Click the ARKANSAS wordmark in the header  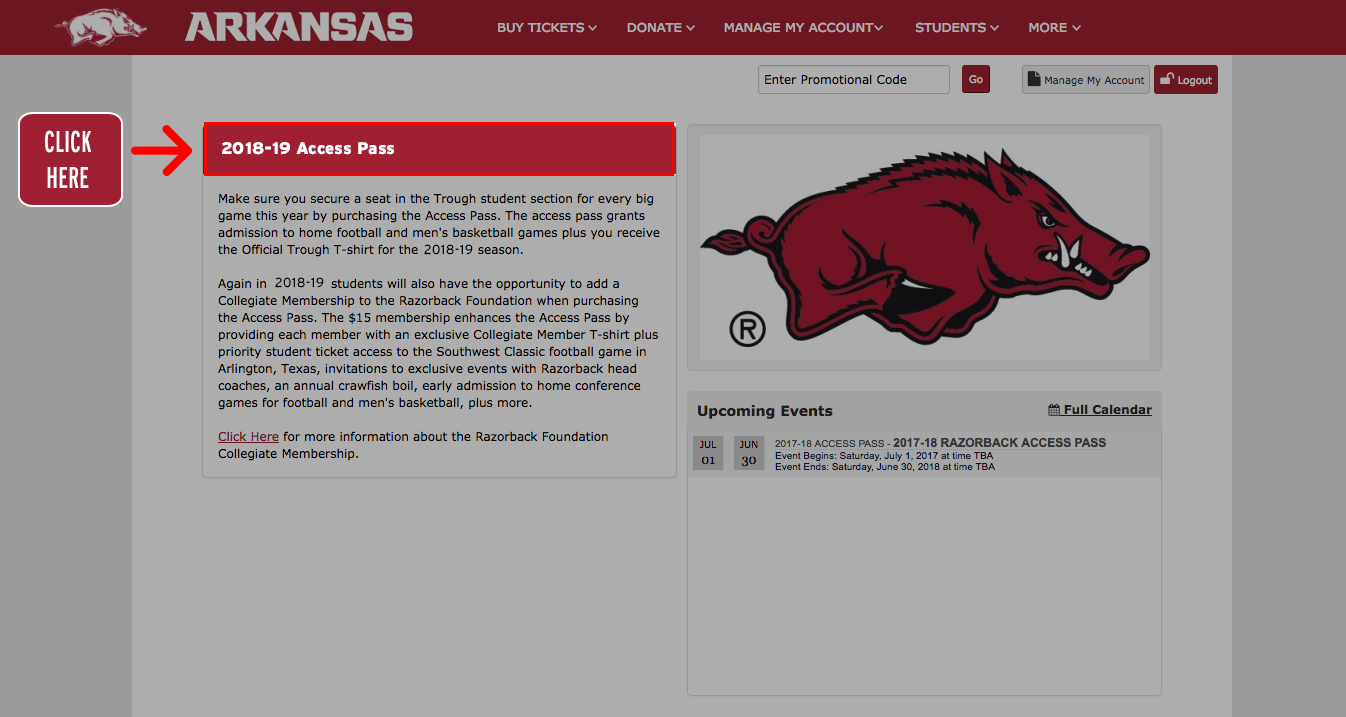299,27
